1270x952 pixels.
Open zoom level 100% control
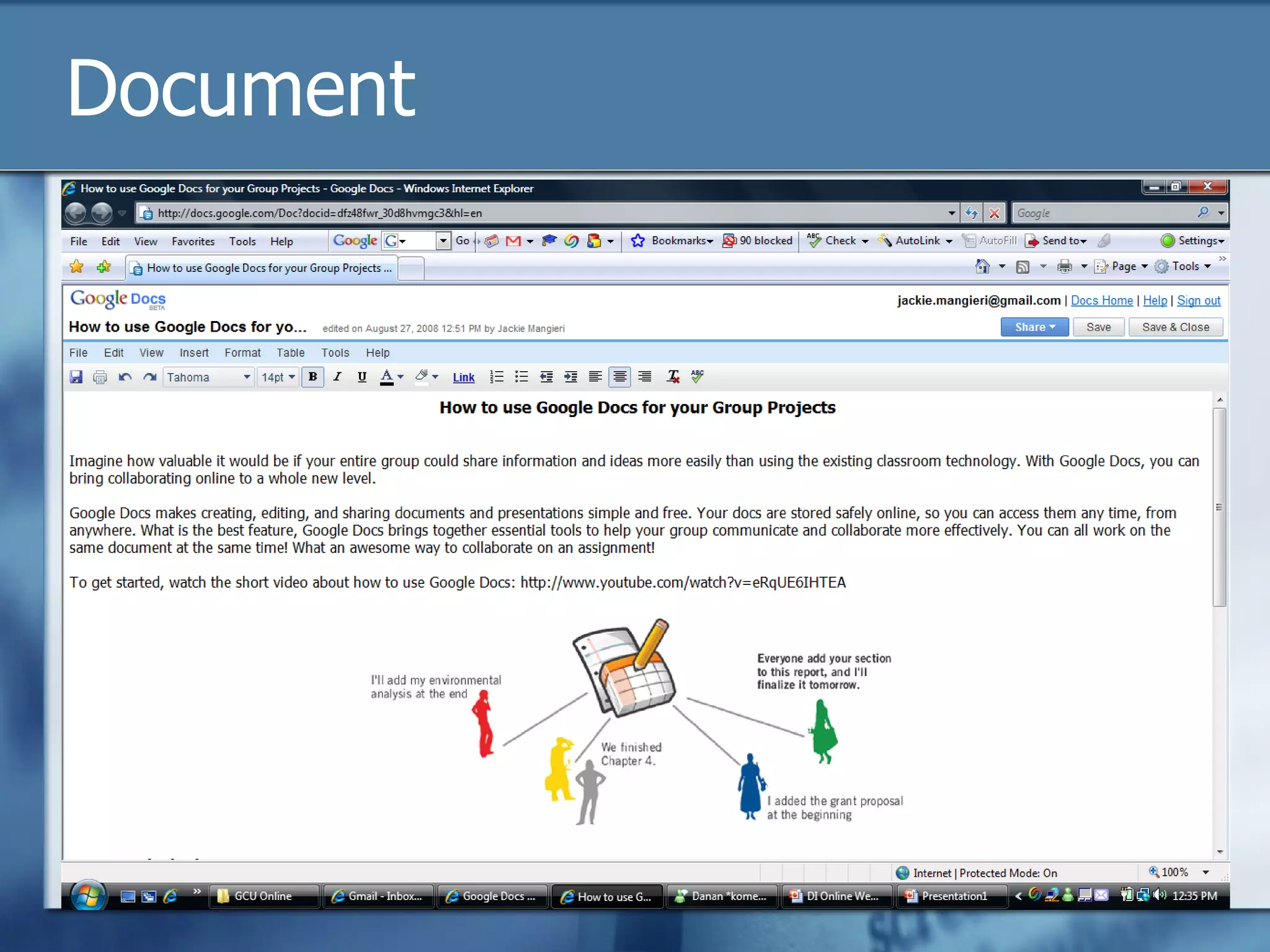[1178, 872]
